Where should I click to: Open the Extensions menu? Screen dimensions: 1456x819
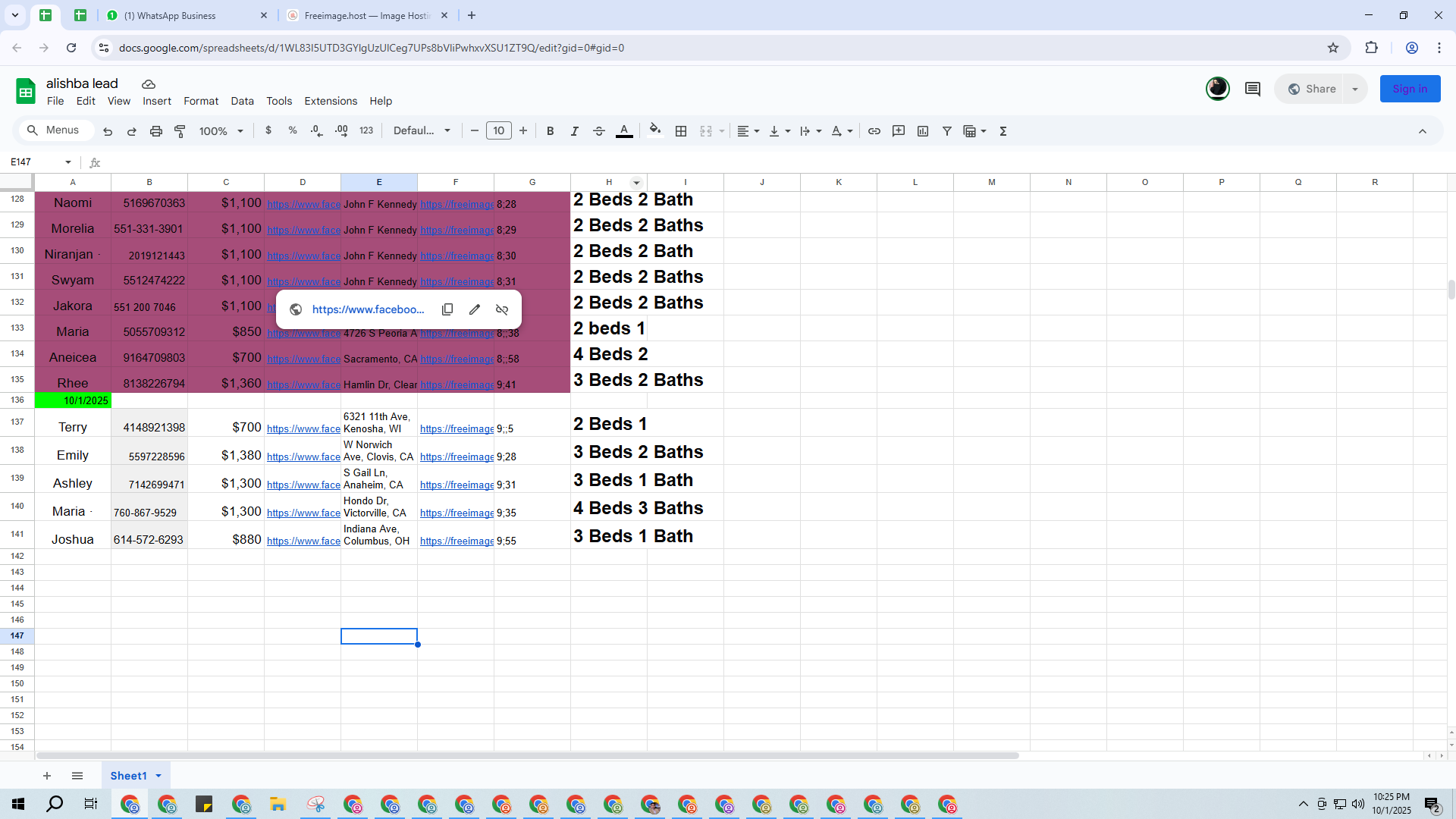pyautogui.click(x=331, y=101)
